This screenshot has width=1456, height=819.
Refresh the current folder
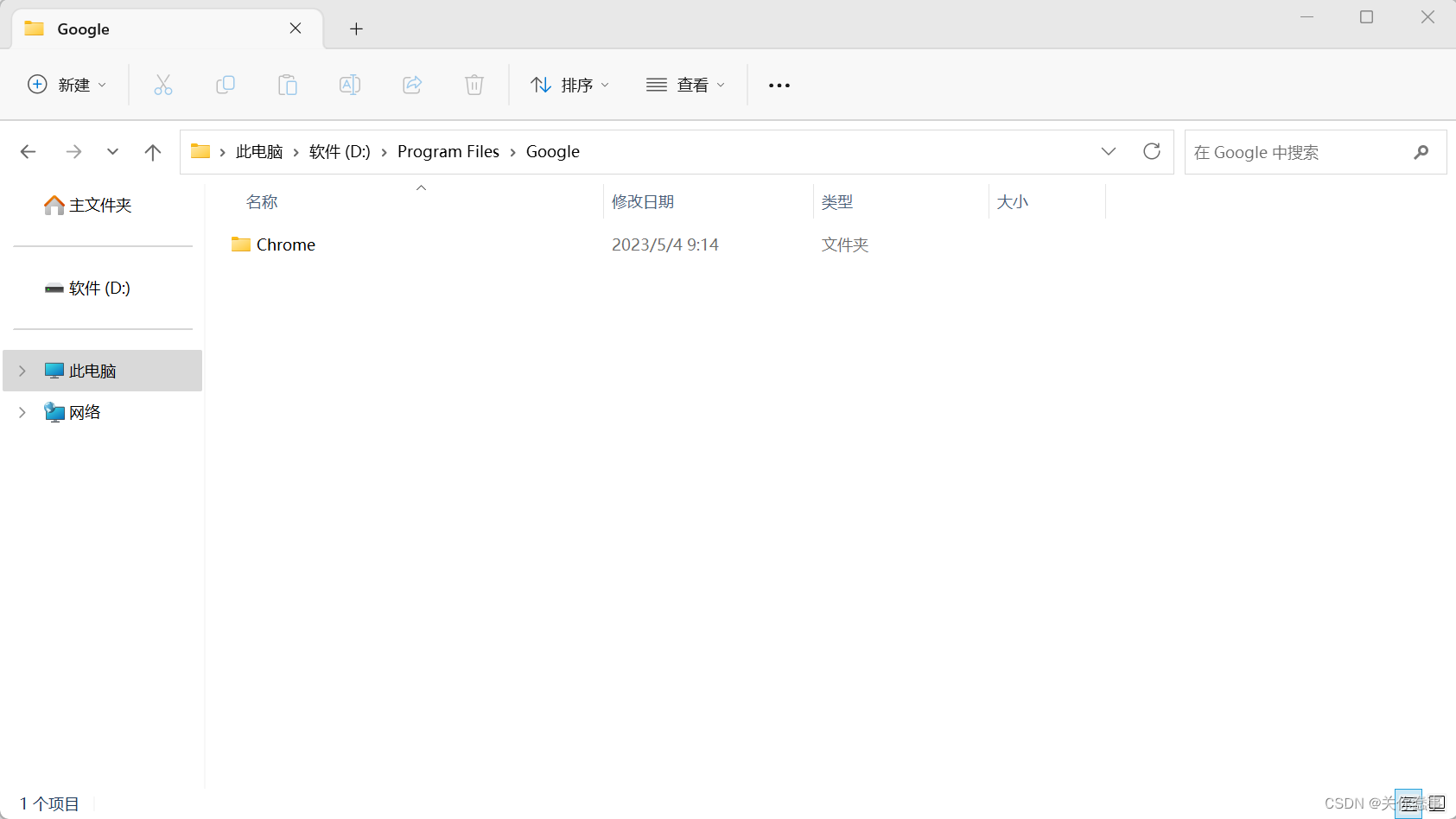coord(1152,152)
